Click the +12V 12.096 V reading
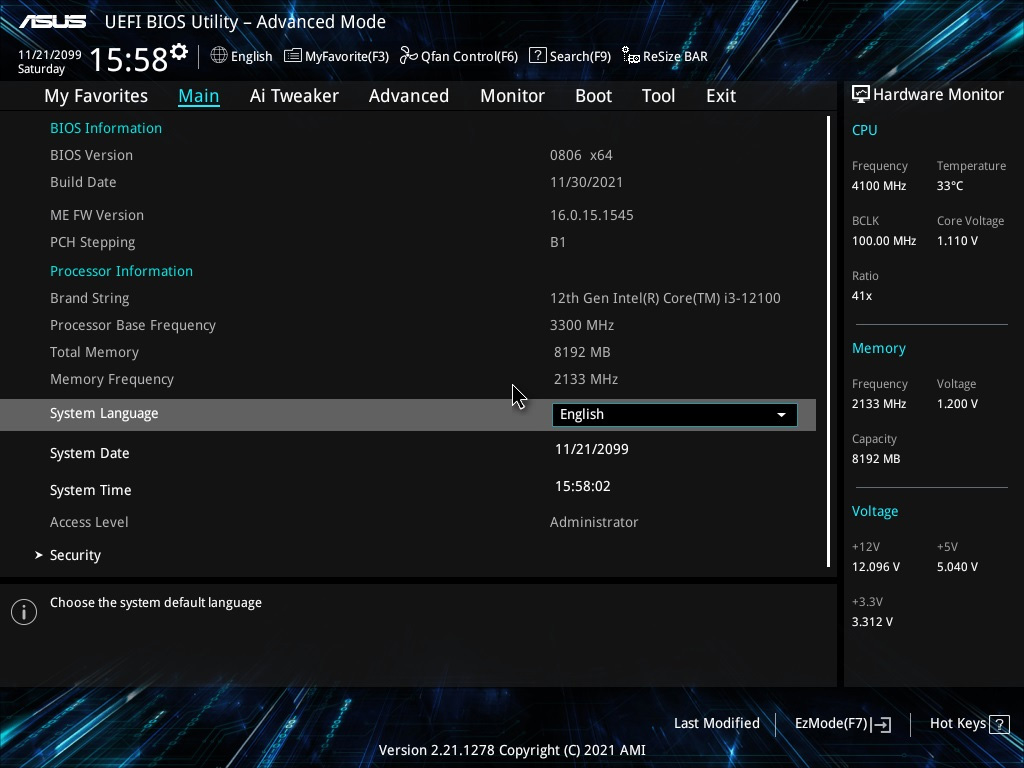The width and height of the screenshot is (1024, 768). point(876,567)
